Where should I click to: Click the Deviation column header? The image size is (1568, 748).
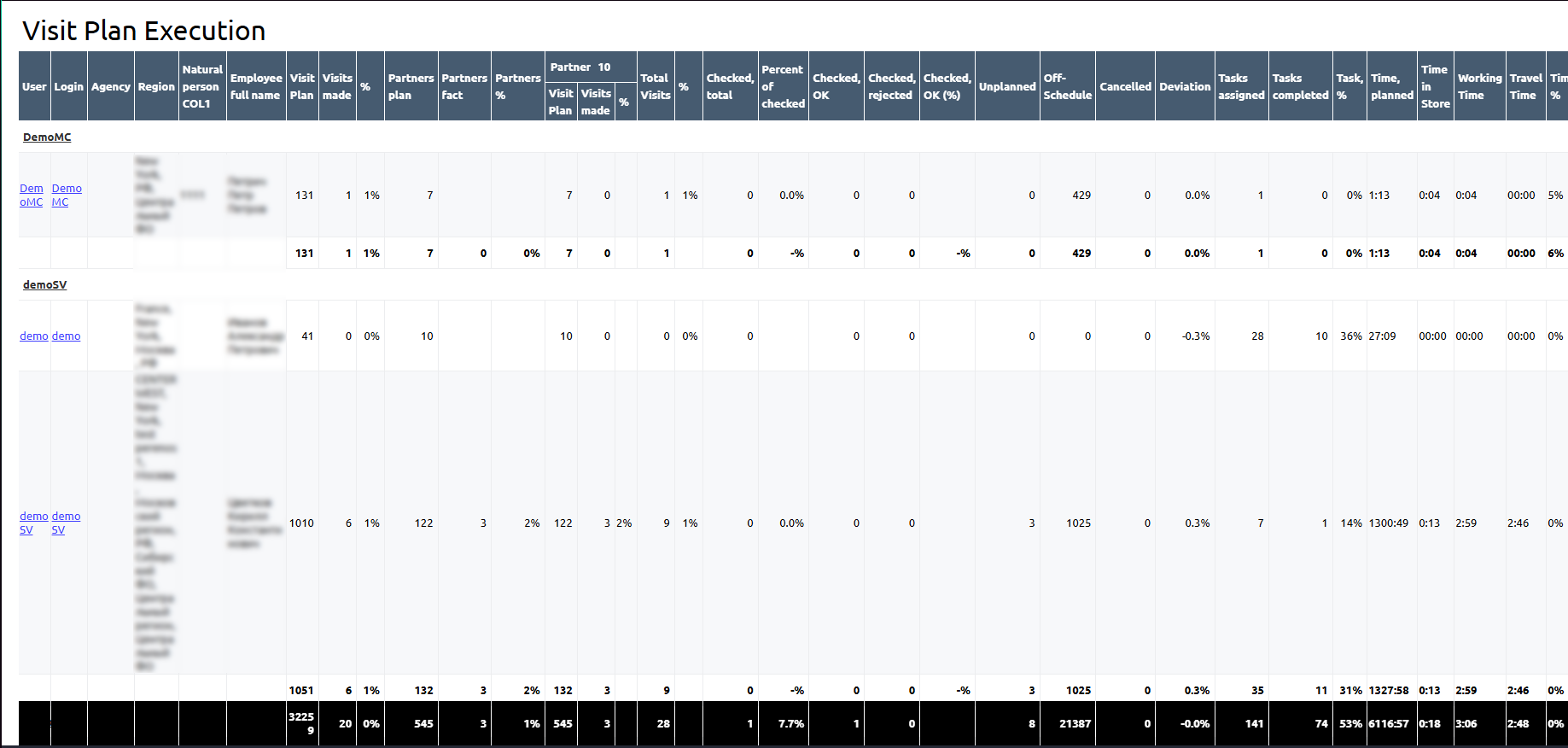[1184, 86]
